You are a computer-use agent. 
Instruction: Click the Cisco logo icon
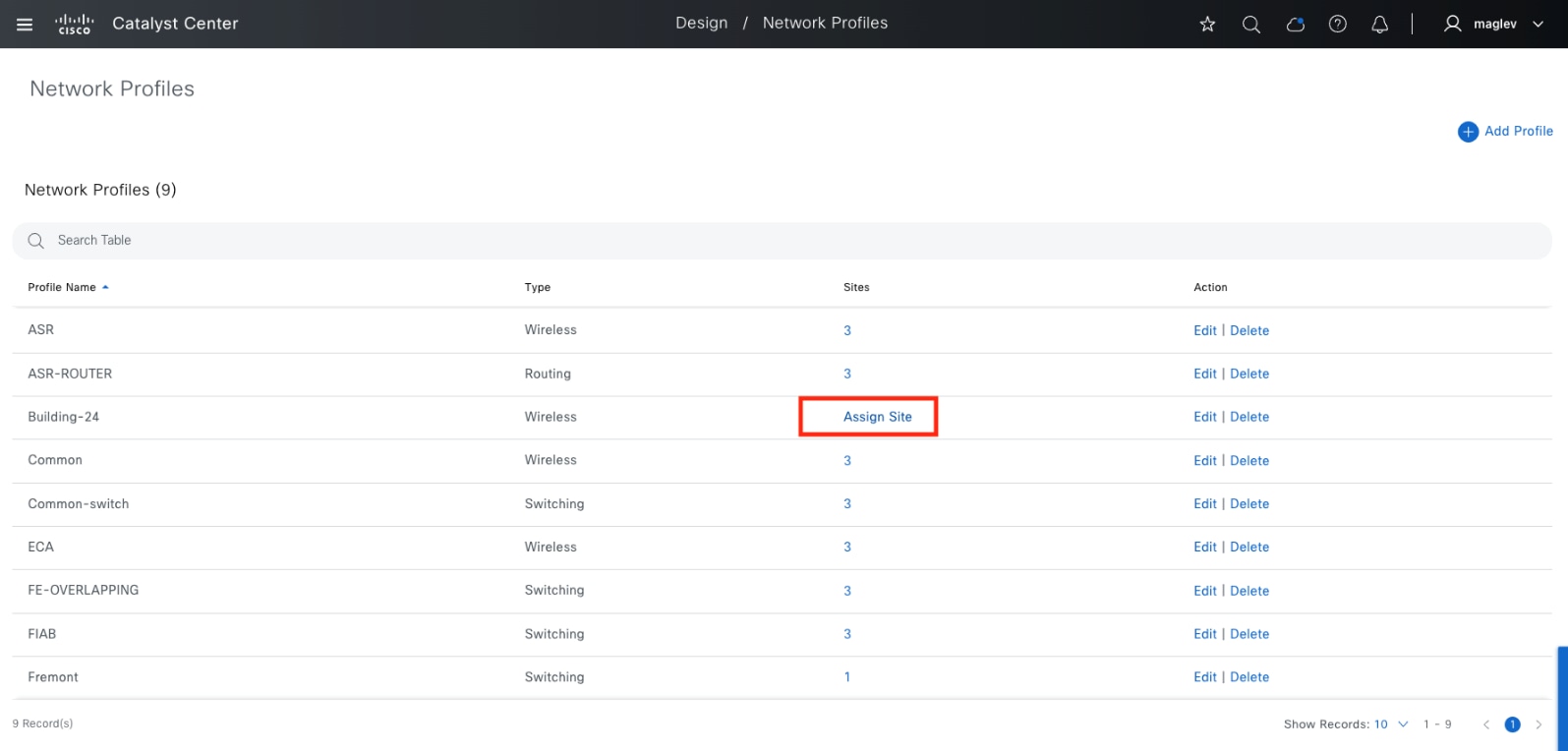pyautogui.click(x=75, y=25)
